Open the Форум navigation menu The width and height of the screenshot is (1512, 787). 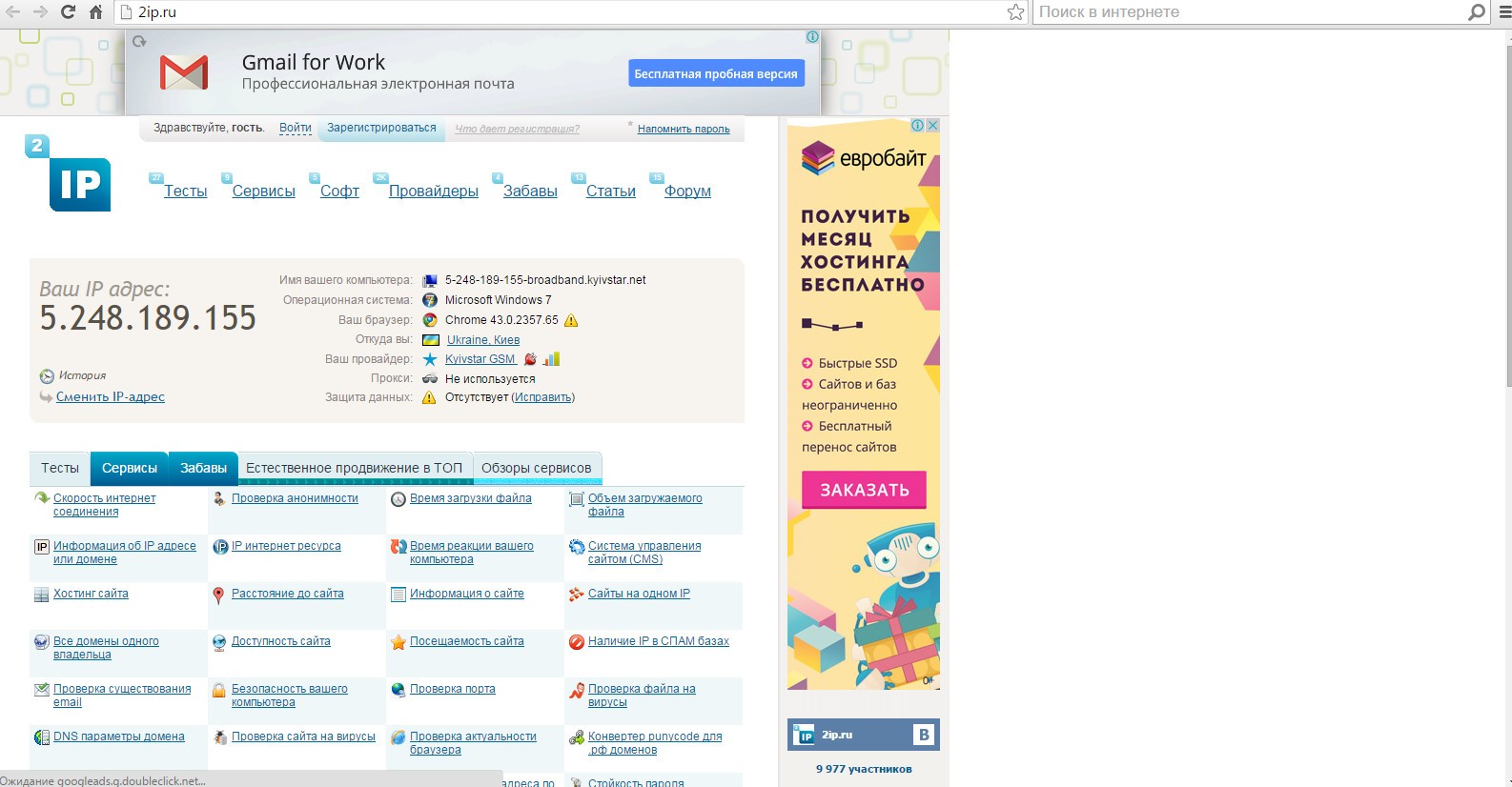(687, 192)
